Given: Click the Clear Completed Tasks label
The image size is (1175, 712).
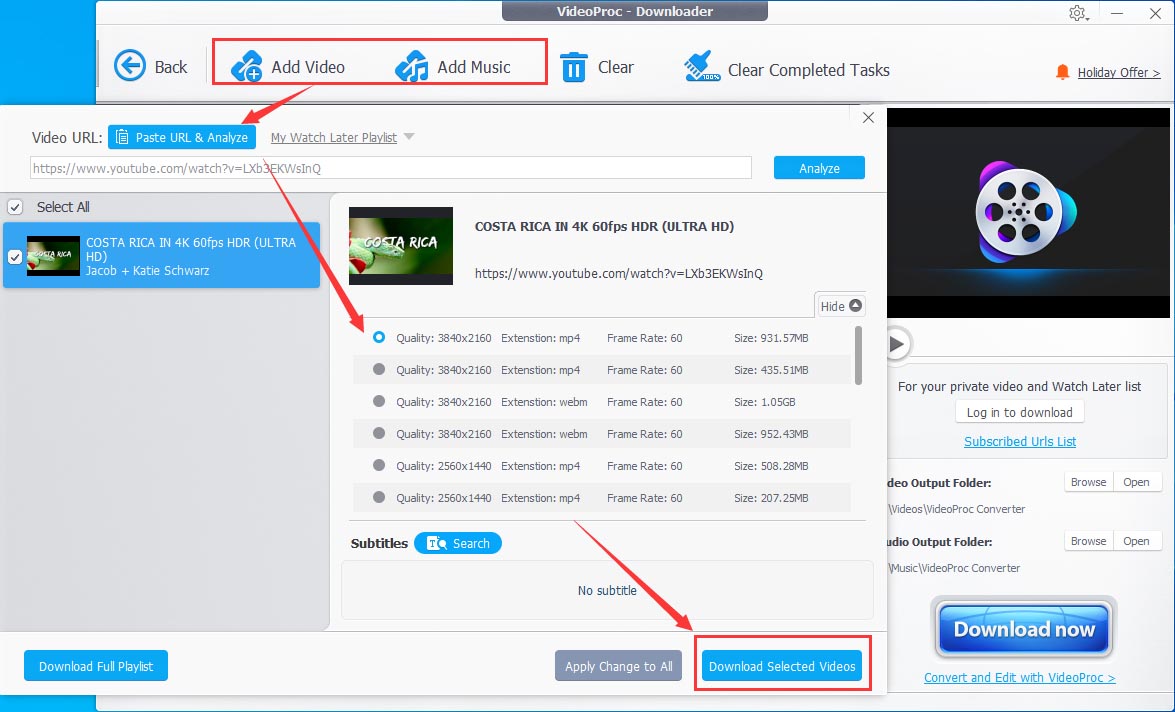Looking at the screenshot, I should pyautogui.click(x=809, y=70).
